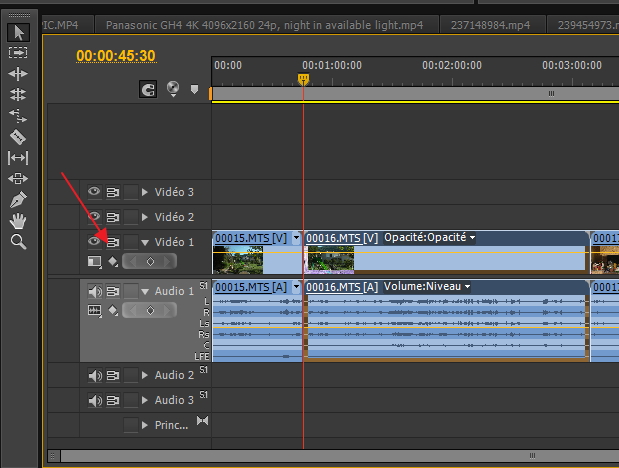Viewport: 619px width, 468px height.
Task: Select the Slip tool
Action: [18, 158]
